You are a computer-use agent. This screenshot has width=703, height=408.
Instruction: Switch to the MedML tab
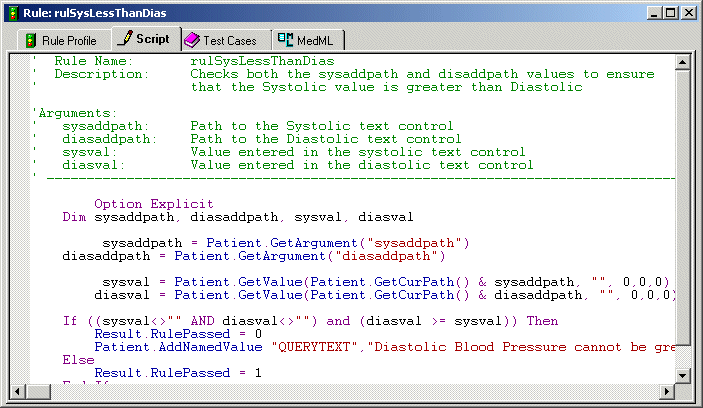(x=308, y=40)
